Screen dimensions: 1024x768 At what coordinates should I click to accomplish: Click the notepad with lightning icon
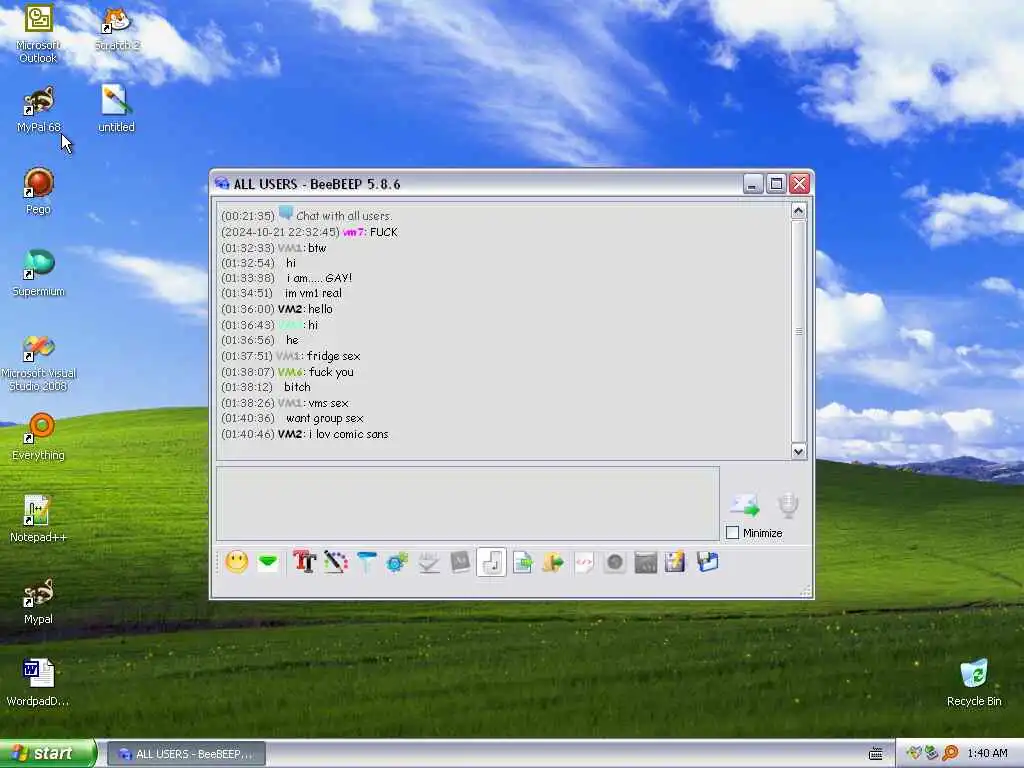click(x=675, y=562)
